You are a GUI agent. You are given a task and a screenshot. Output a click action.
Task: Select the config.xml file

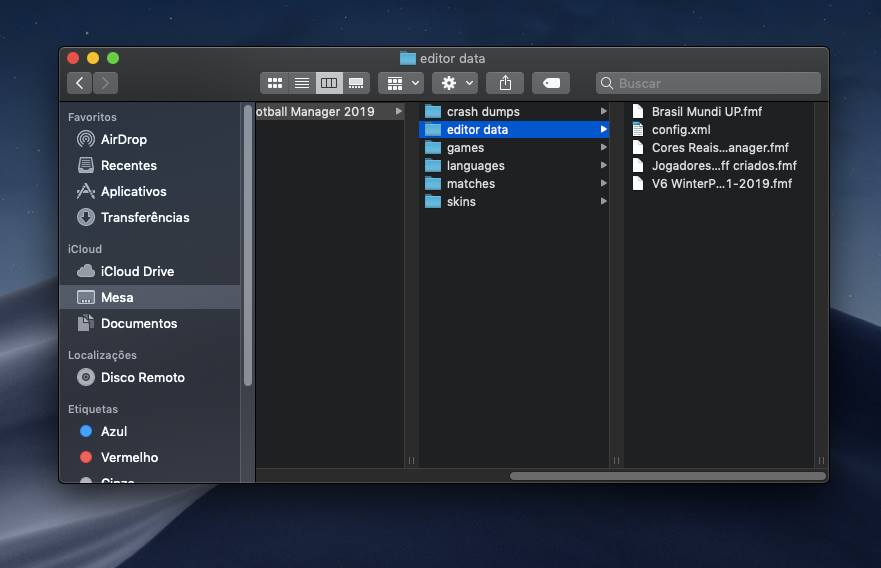point(719,130)
